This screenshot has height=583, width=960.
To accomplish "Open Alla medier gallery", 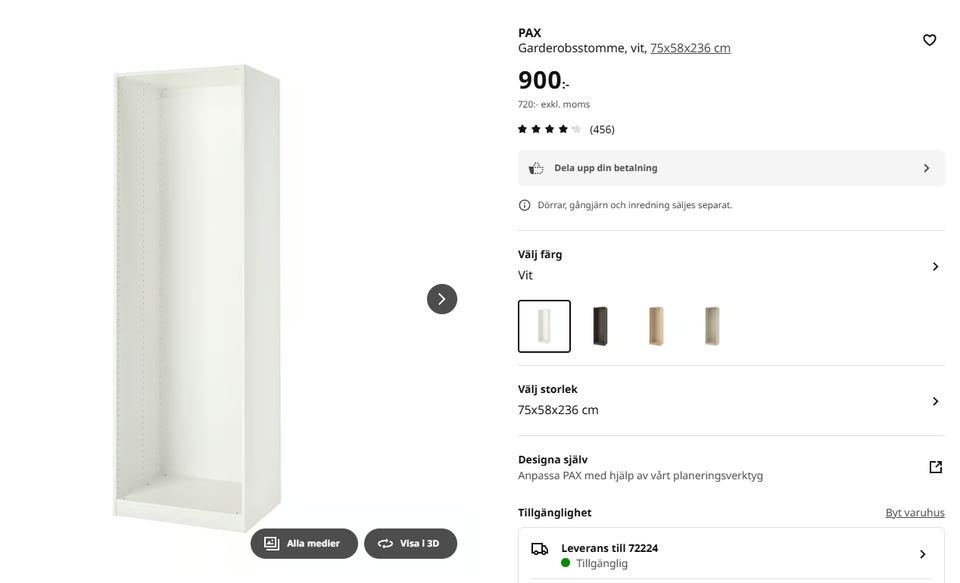I will click(304, 543).
